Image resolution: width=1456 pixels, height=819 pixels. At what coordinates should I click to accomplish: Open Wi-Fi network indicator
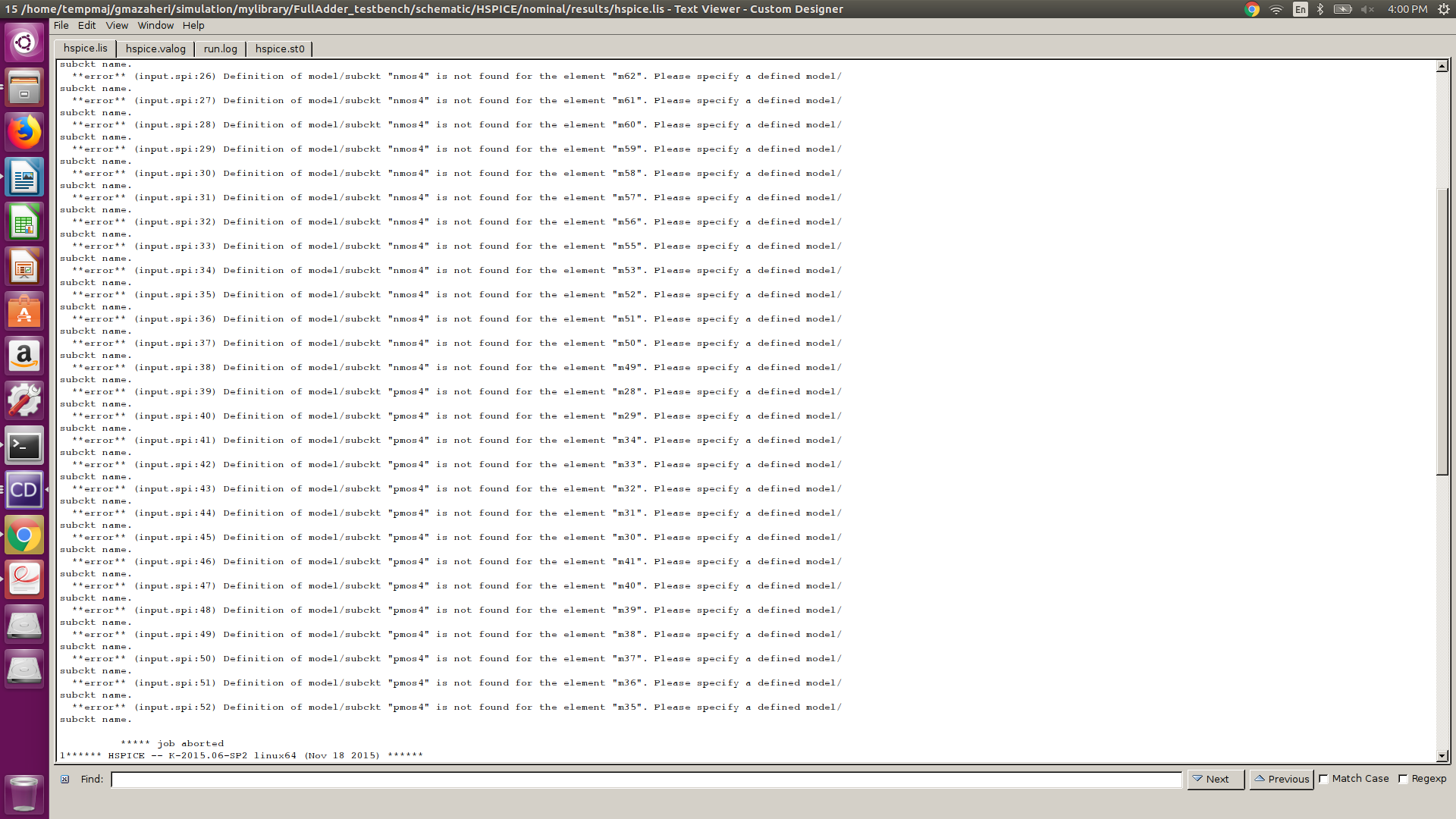click(x=1276, y=9)
